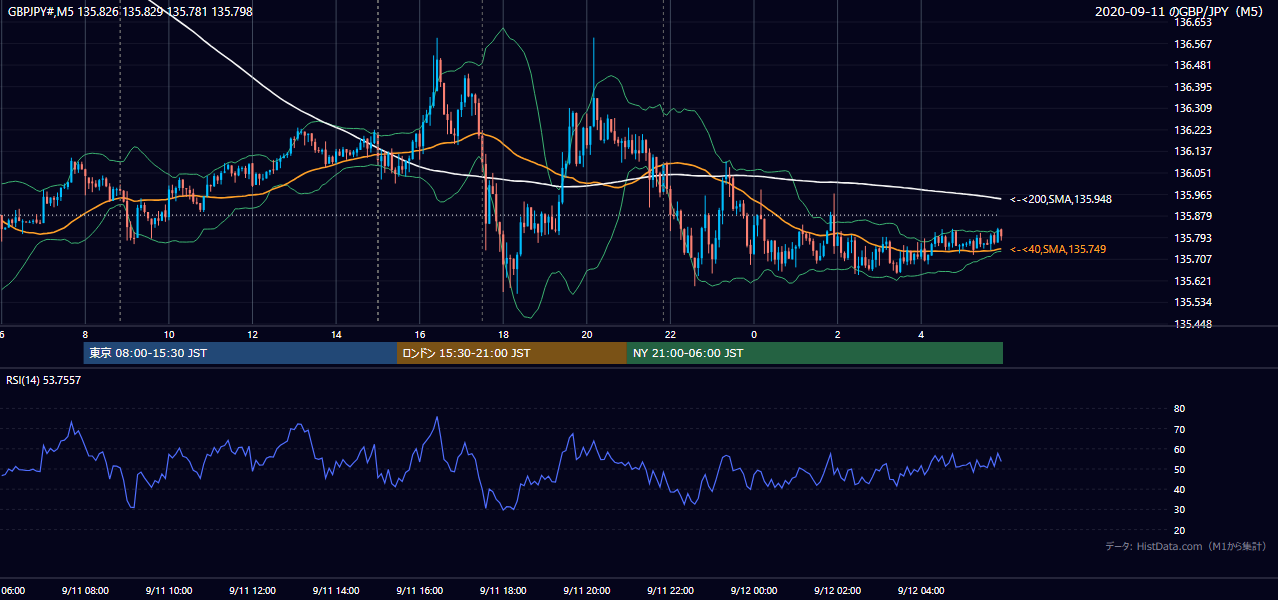This screenshot has width=1278, height=600.
Task: Click the 9/12 00:00 time axis label
Action: tap(754, 590)
